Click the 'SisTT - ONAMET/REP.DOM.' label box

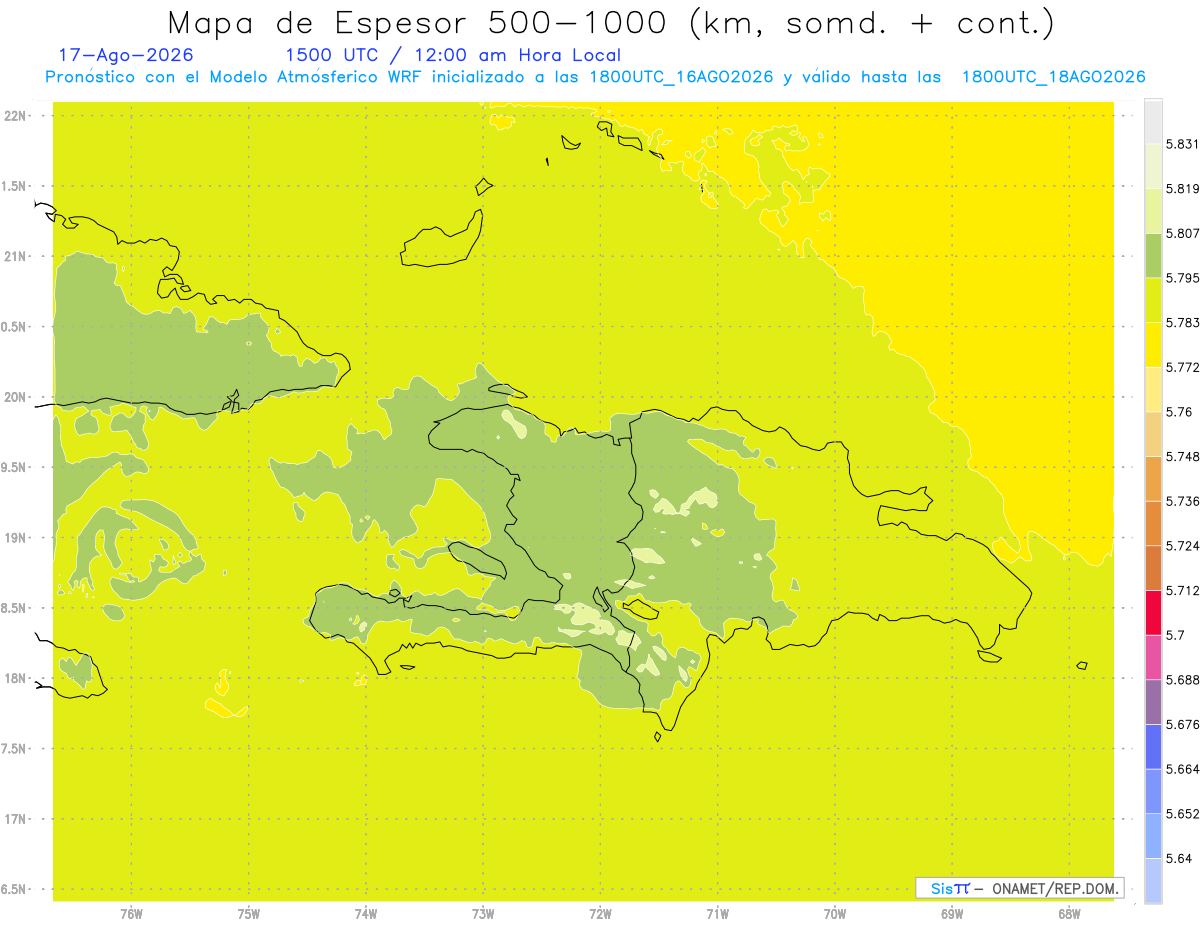[1019, 888]
